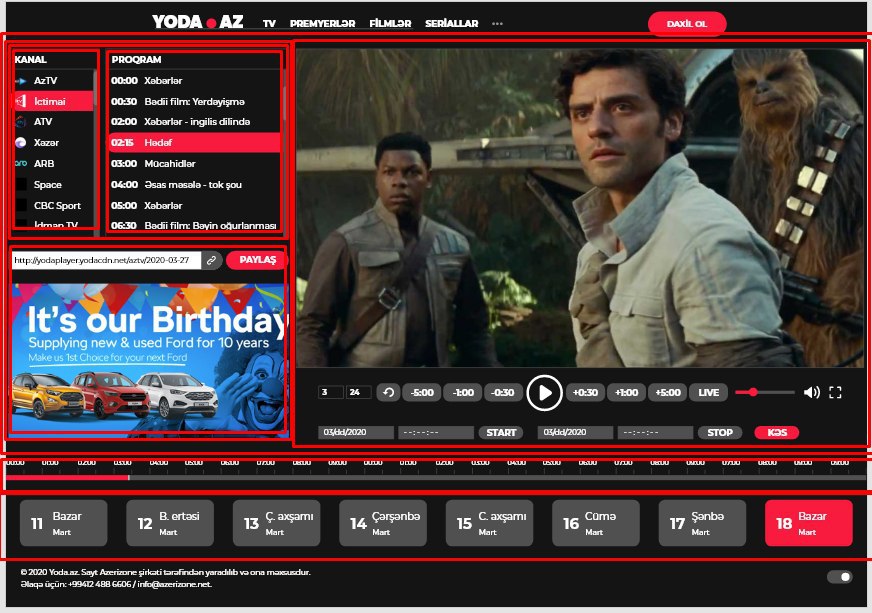Open Xəbərlər - ingilis dilində program

pyautogui.click(x=194, y=122)
